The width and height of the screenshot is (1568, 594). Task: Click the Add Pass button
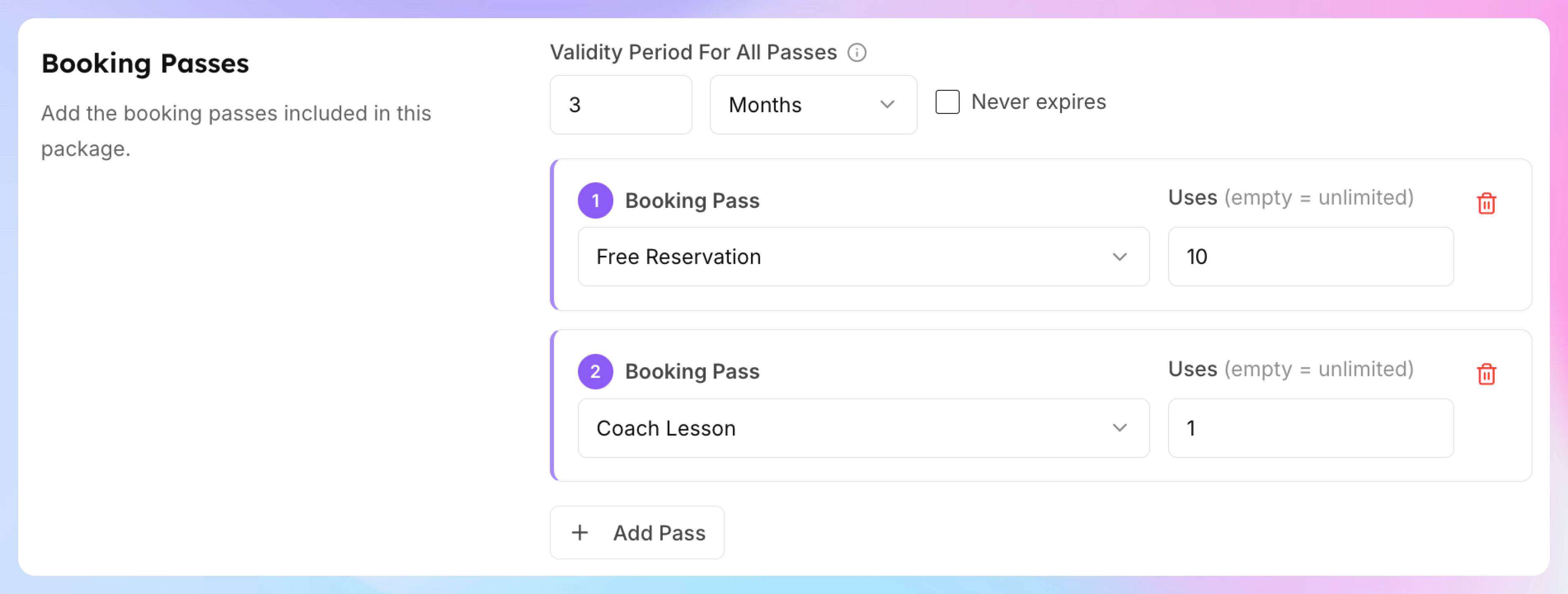637,533
